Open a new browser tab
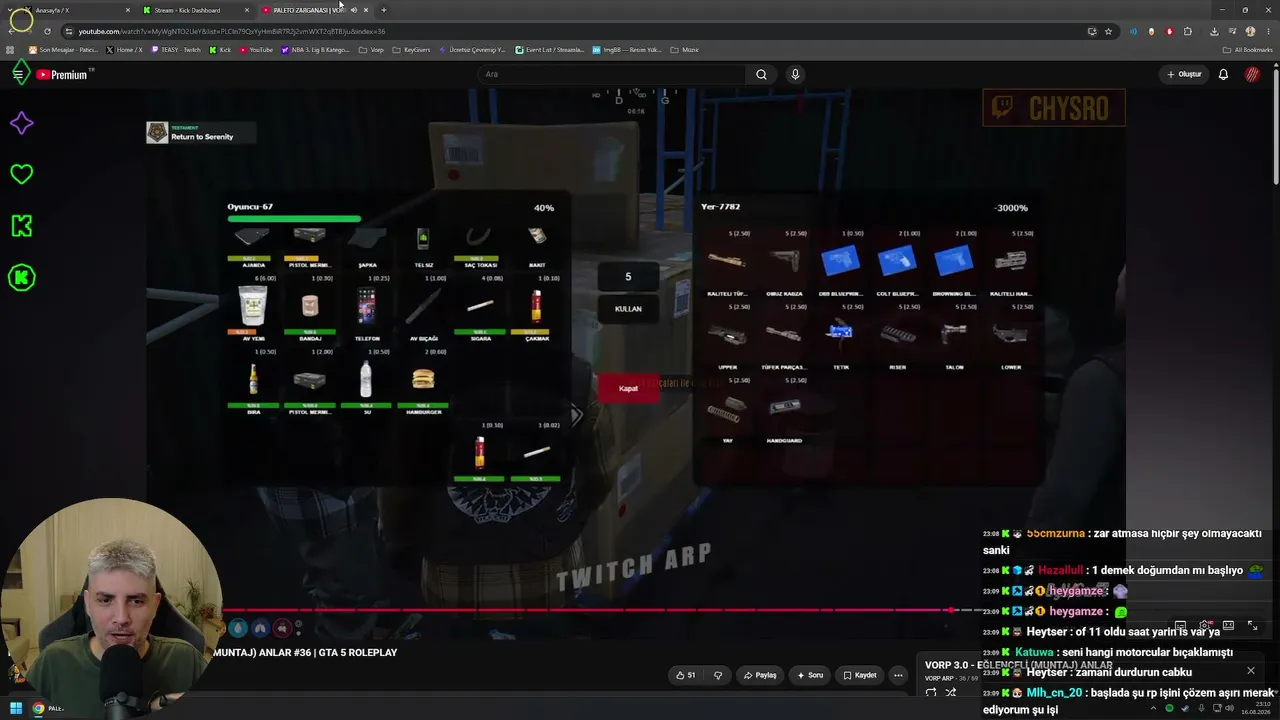 [x=384, y=10]
